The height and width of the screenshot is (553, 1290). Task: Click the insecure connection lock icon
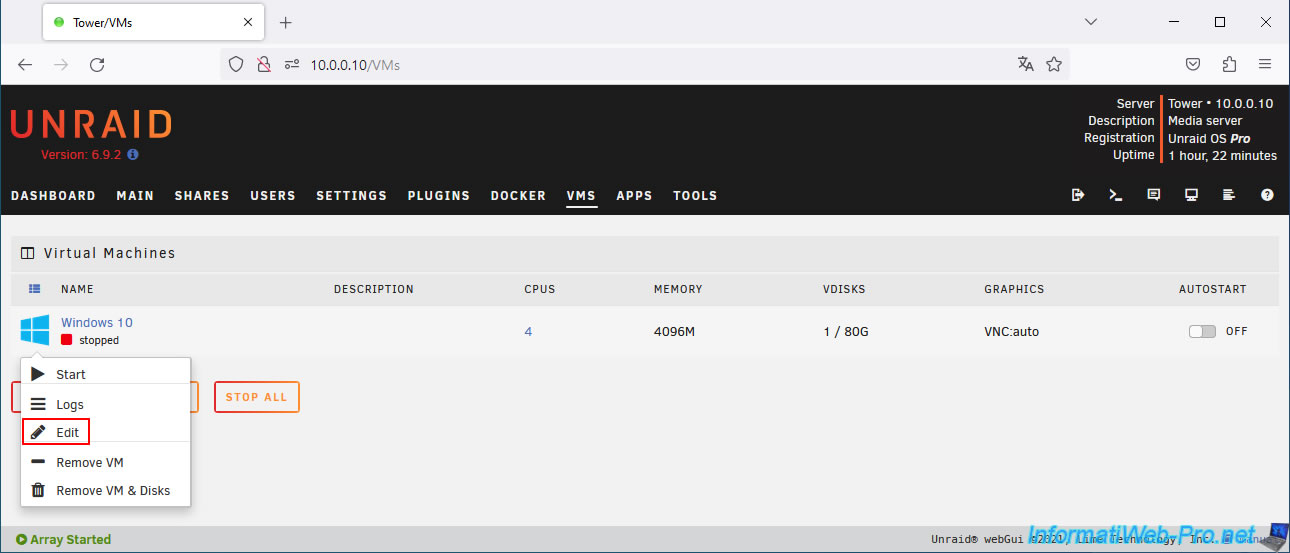point(264,64)
